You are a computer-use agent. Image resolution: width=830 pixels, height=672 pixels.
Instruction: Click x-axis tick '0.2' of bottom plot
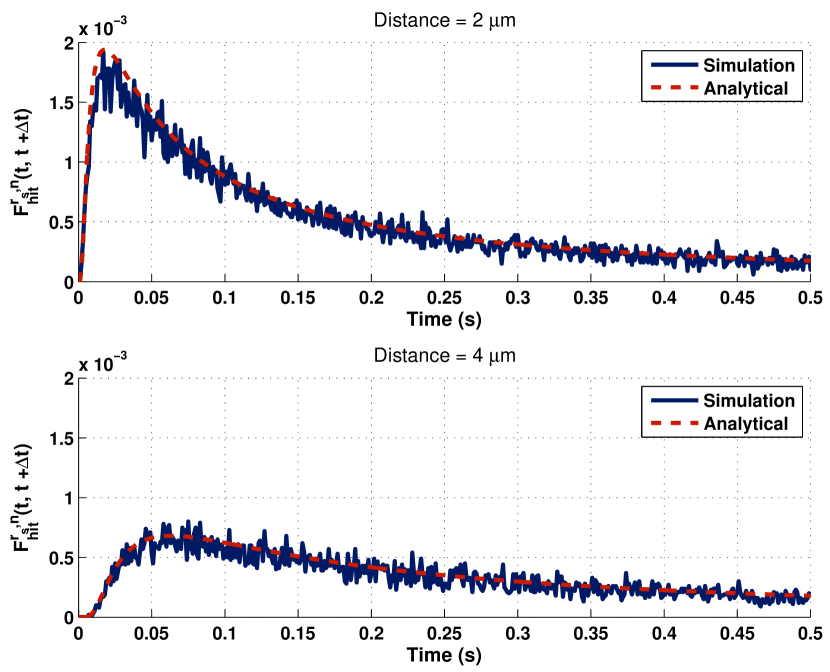point(371,633)
